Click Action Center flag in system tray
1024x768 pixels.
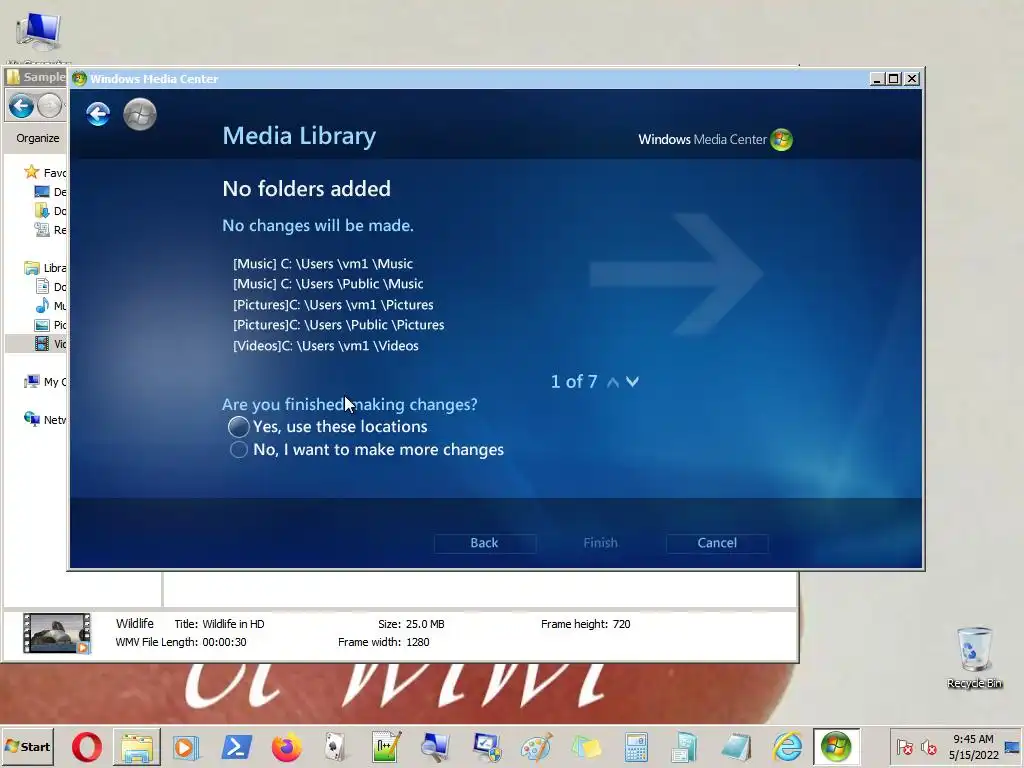(904, 747)
